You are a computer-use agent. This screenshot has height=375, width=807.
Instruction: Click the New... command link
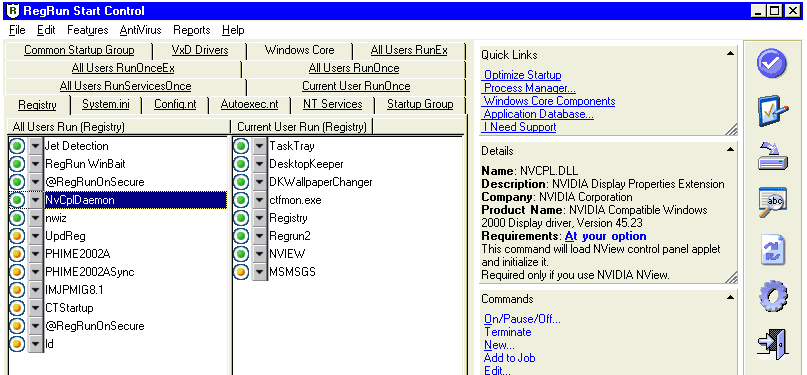point(499,345)
